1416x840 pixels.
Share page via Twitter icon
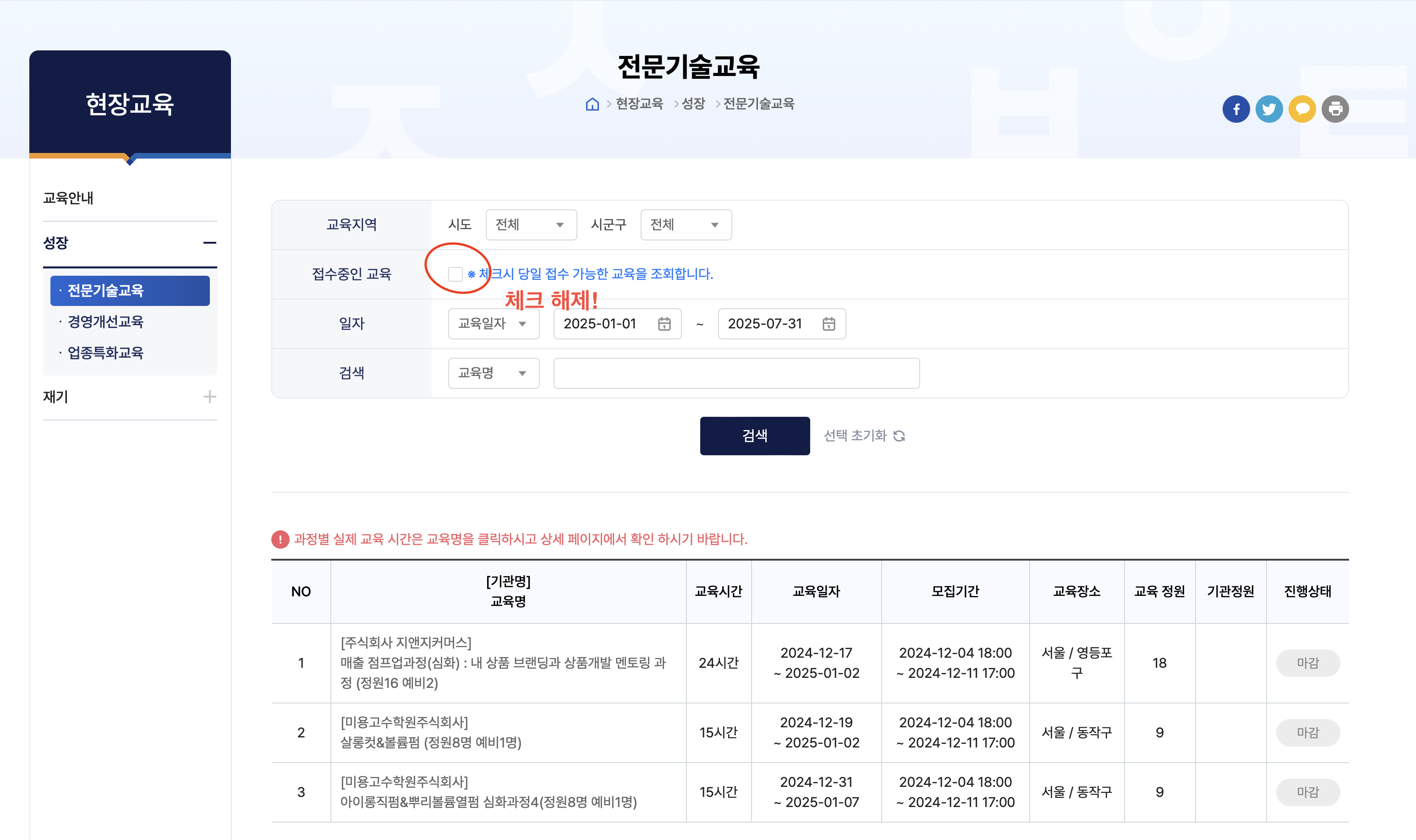(x=1269, y=109)
